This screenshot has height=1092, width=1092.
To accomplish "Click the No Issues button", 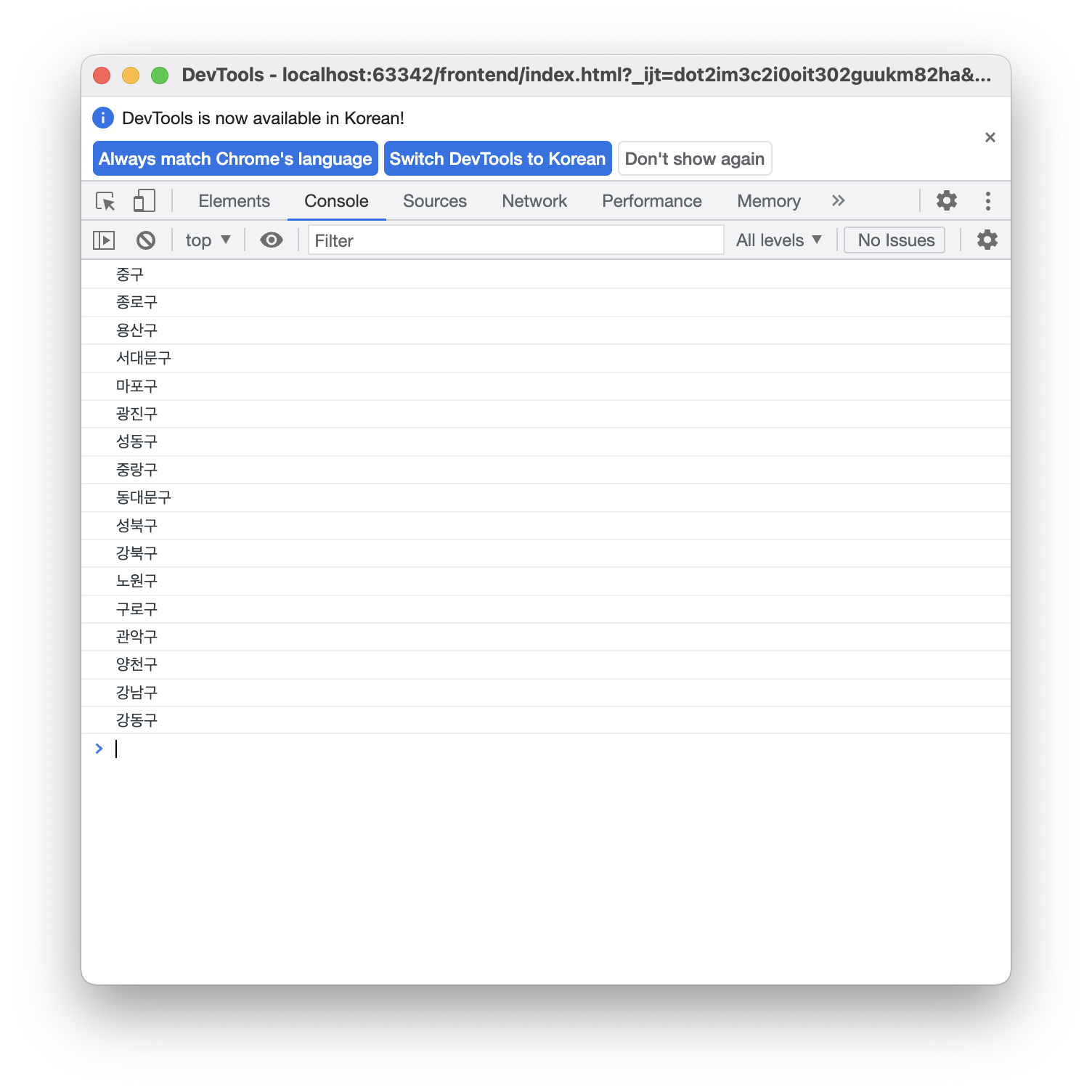I will [895, 240].
